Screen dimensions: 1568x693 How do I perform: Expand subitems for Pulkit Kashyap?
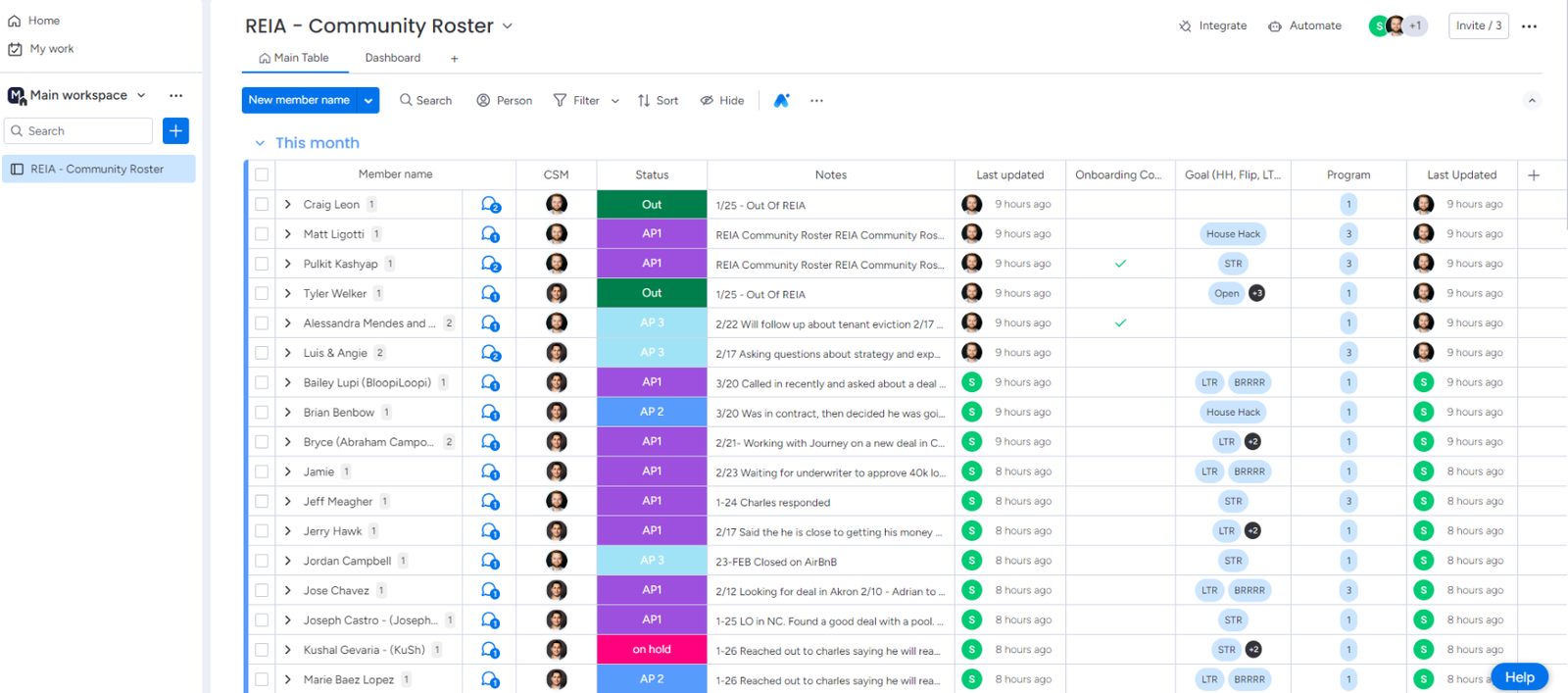(x=288, y=264)
